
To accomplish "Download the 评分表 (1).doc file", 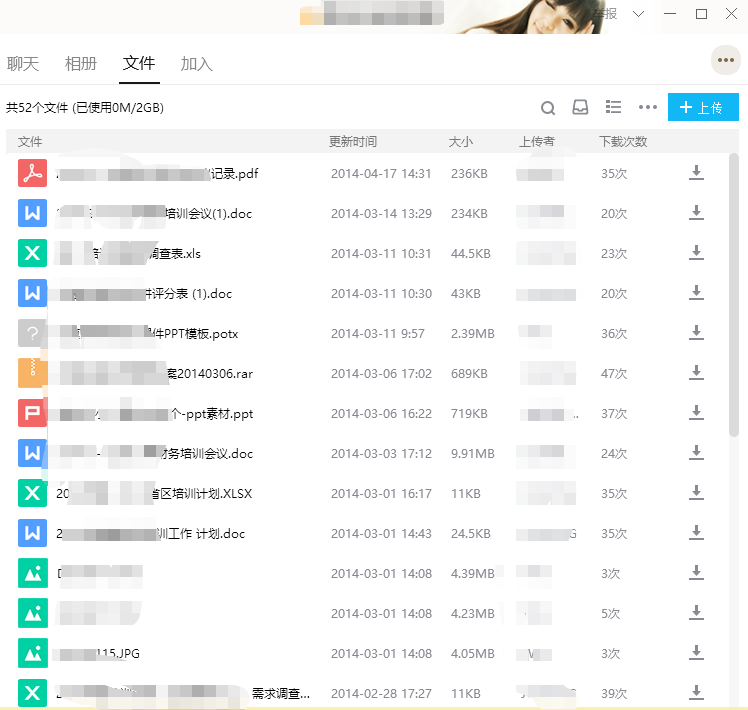I will 696,293.
